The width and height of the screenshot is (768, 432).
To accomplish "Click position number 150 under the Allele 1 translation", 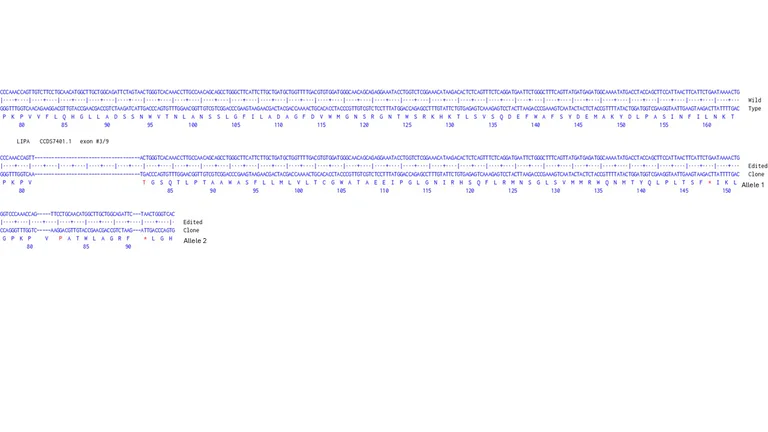I will pos(726,191).
